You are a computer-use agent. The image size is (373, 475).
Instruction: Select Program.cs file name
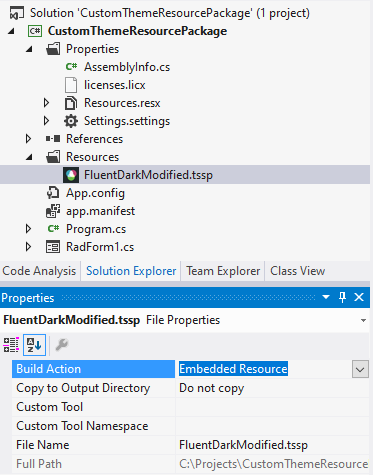click(96, 229)
